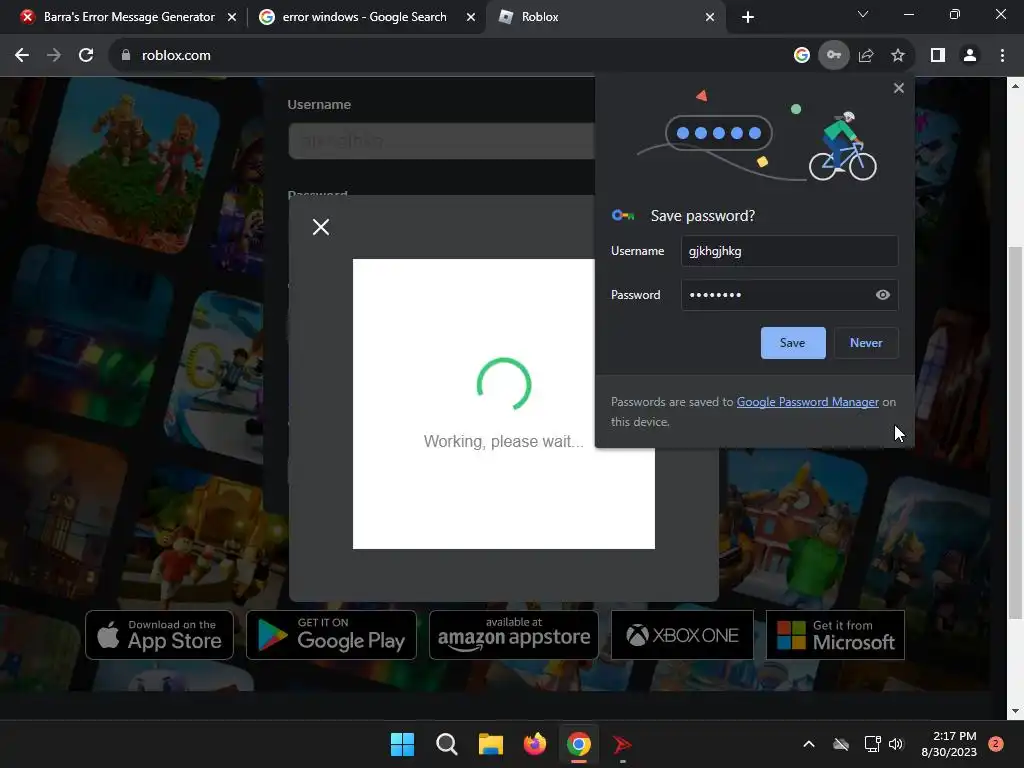
Task: Open volume control tray icon
Action: tap(896, 744)
